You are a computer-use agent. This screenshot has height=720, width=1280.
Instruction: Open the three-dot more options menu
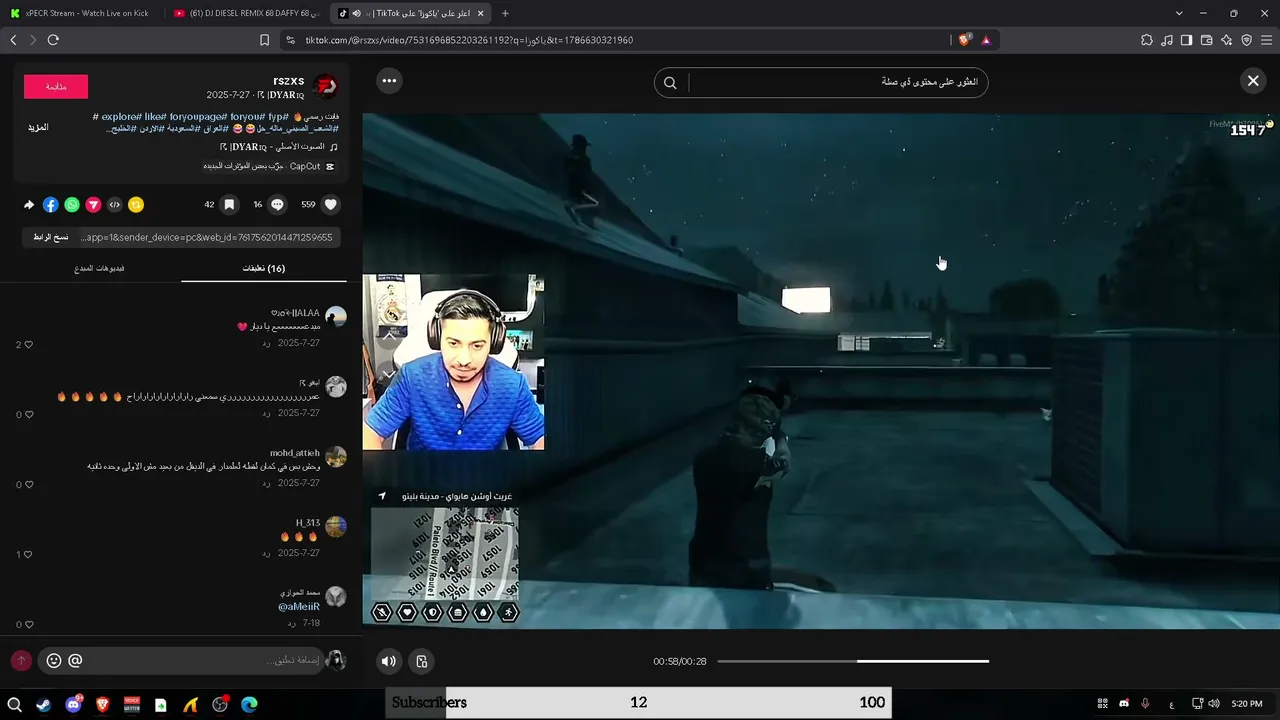click(x=389, y=81)
